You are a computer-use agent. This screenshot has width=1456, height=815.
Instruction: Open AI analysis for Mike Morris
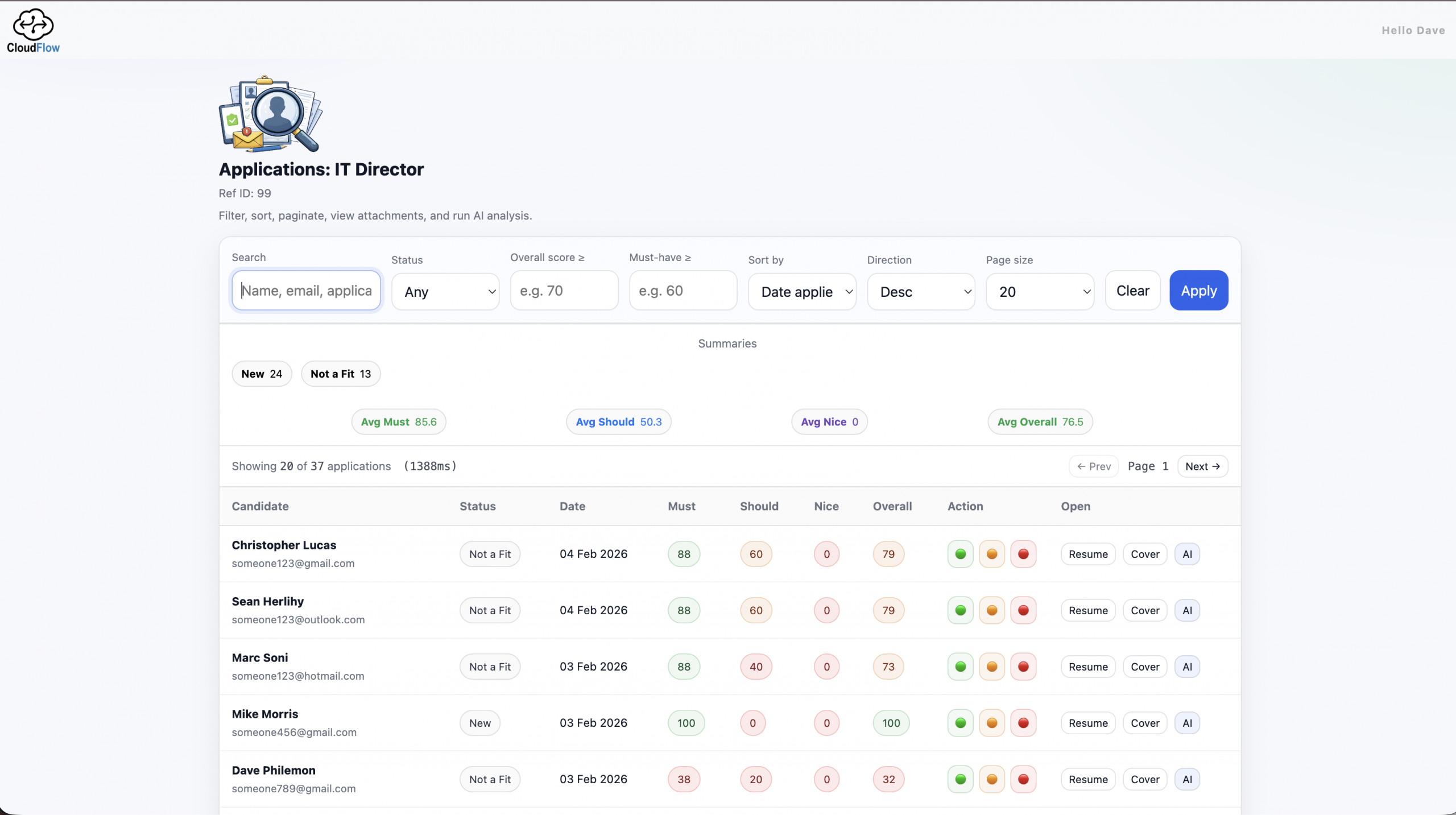1188,723
